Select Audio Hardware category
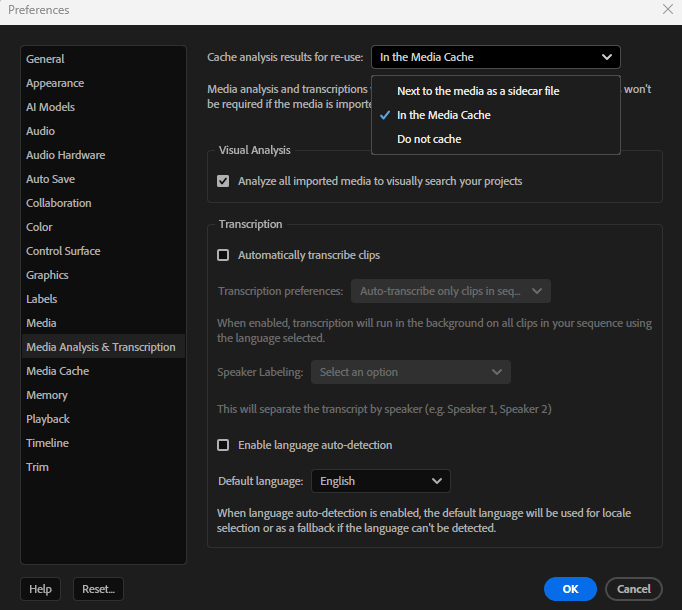The image size is (682, 610). coord(103,155)
